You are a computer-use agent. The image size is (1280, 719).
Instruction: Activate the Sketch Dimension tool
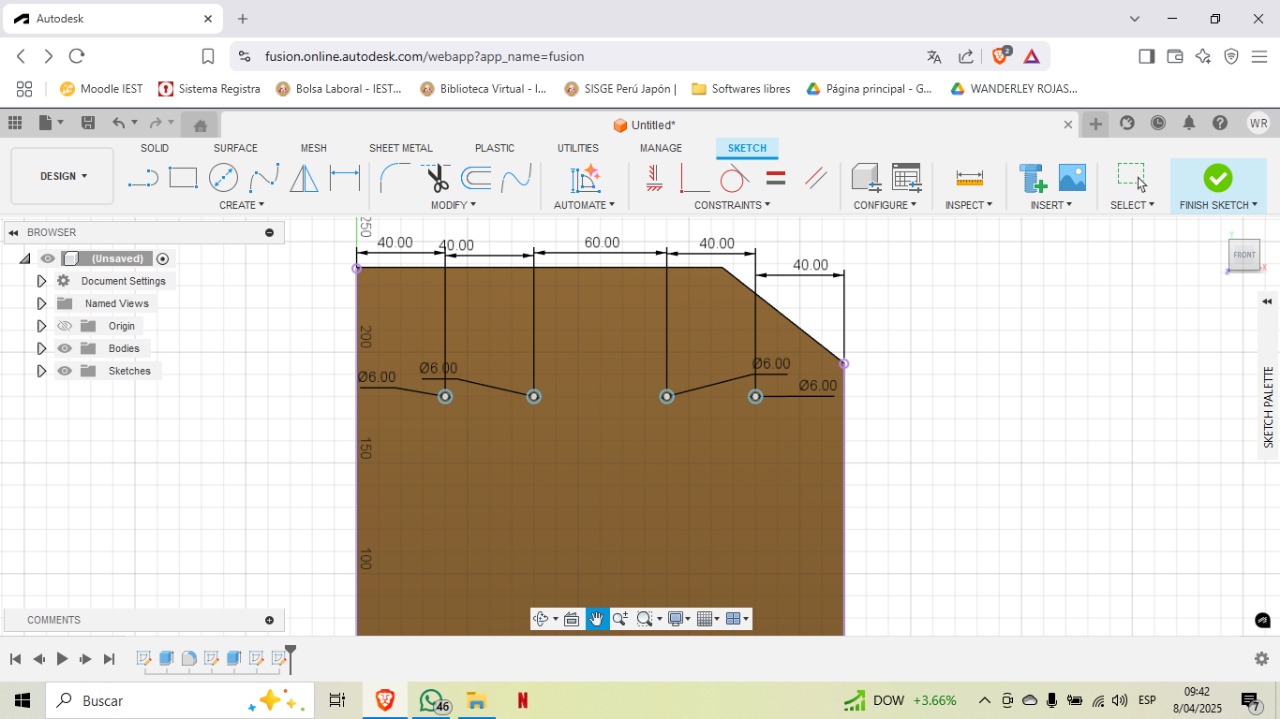345,178
